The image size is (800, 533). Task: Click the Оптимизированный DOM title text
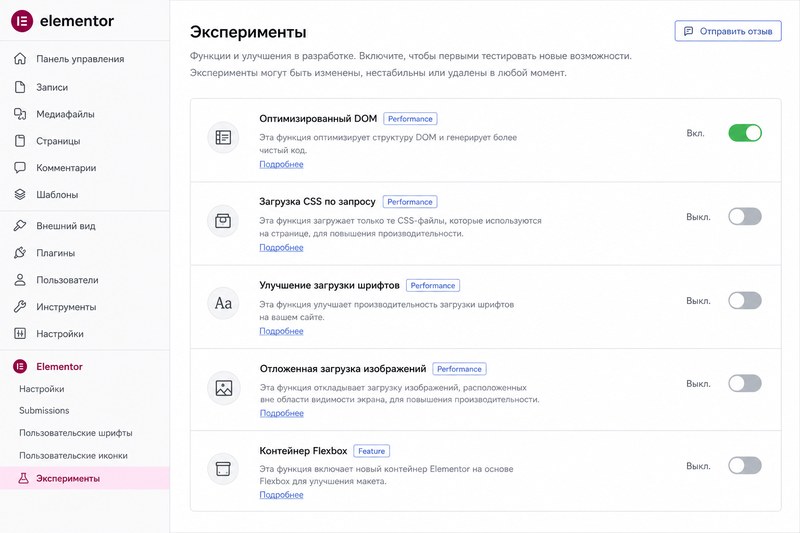coord(318,119)
